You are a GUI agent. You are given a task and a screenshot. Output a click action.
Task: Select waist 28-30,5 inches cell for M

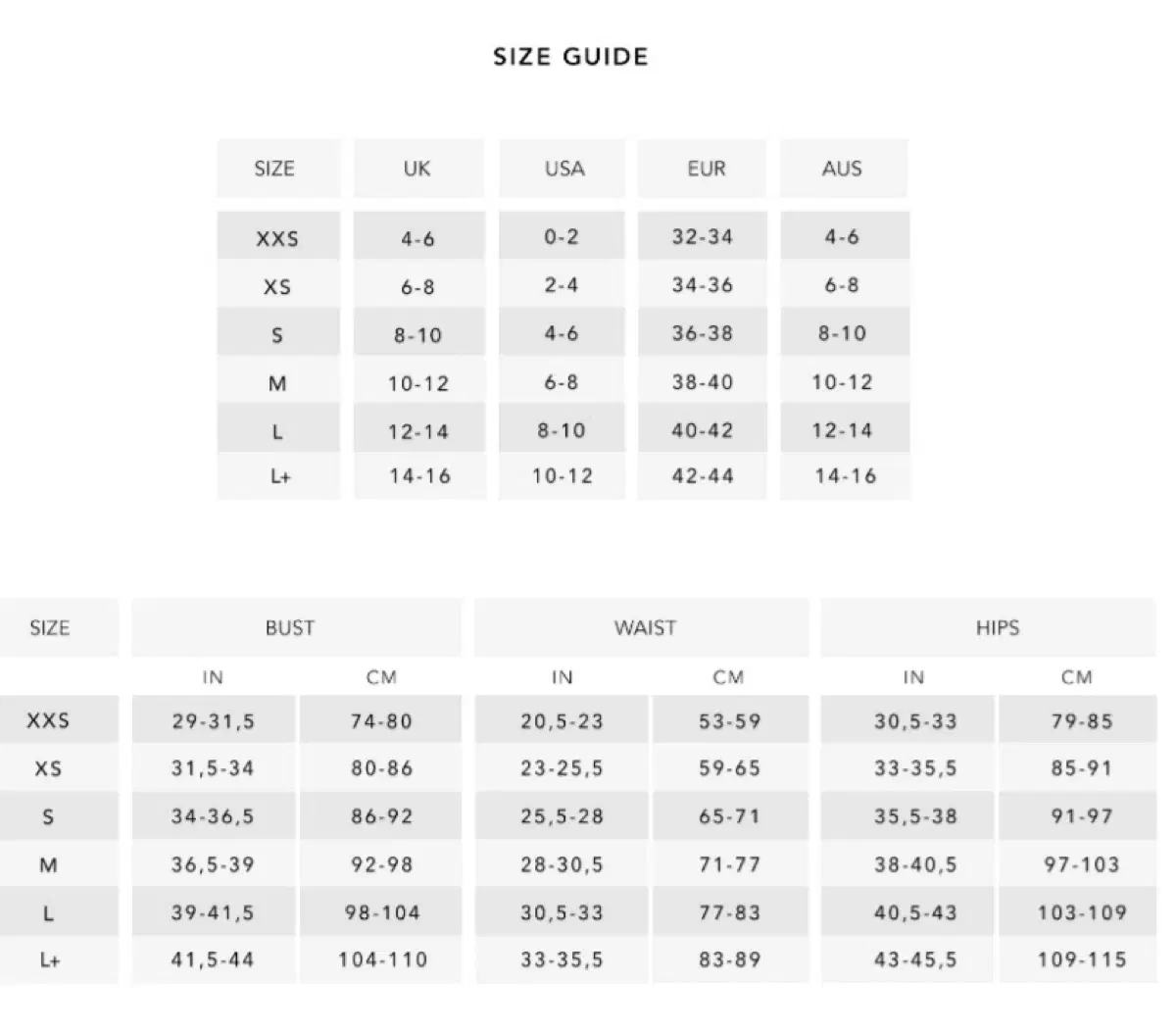[562, 864]
